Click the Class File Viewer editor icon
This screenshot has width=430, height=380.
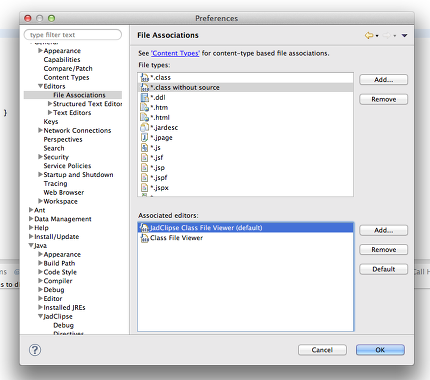coord(144,238)
